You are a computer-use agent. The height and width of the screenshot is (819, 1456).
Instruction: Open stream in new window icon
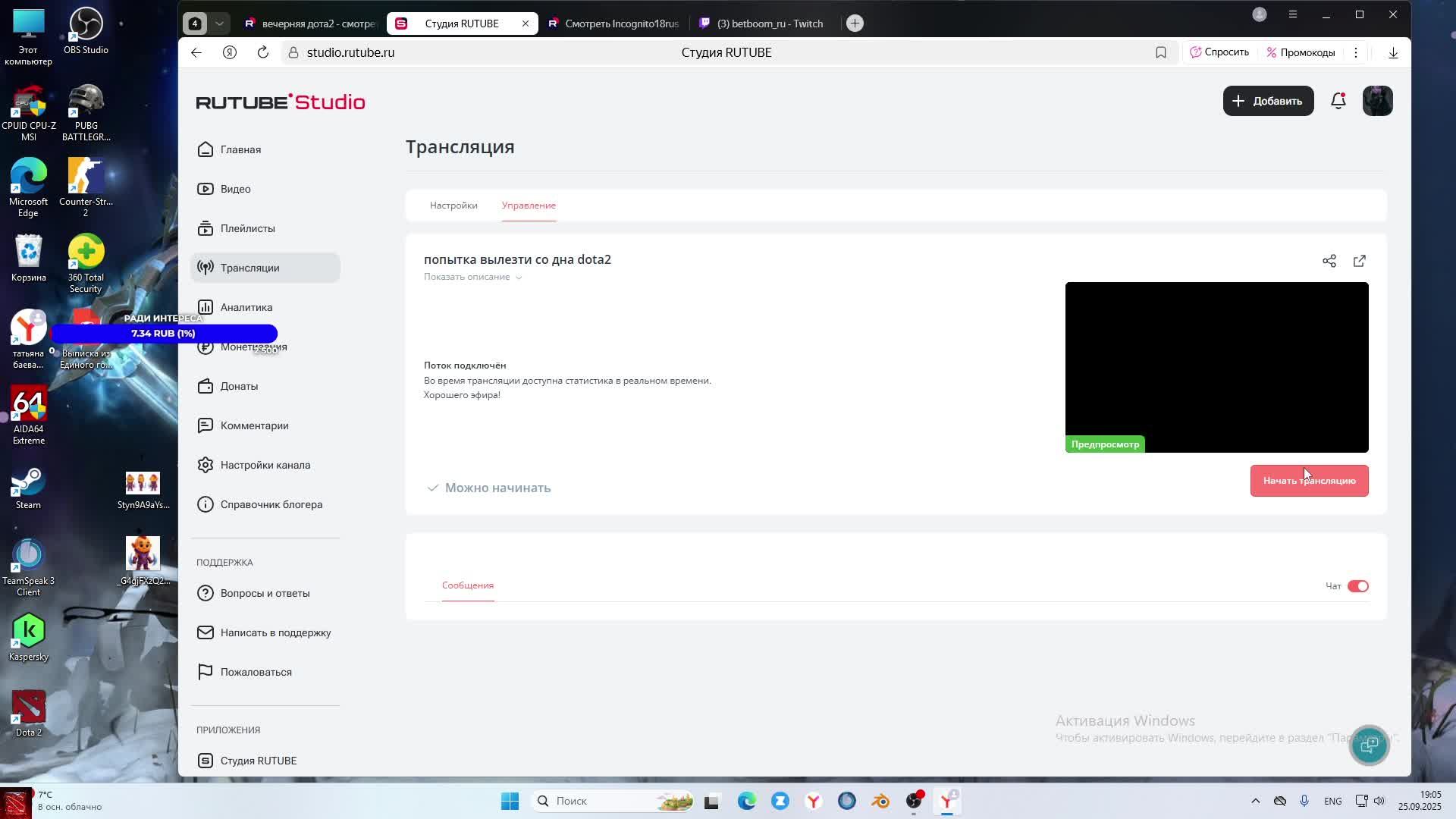[x=1359, y=261]
